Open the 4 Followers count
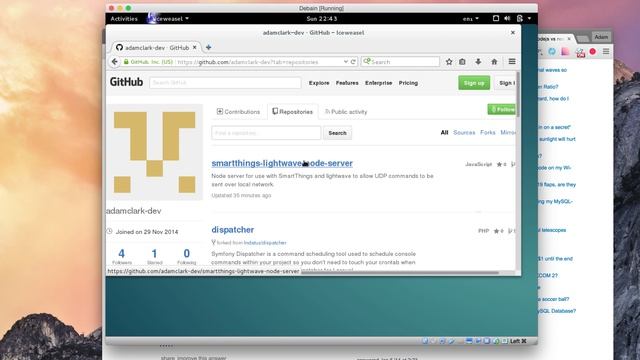 point(122,257)
